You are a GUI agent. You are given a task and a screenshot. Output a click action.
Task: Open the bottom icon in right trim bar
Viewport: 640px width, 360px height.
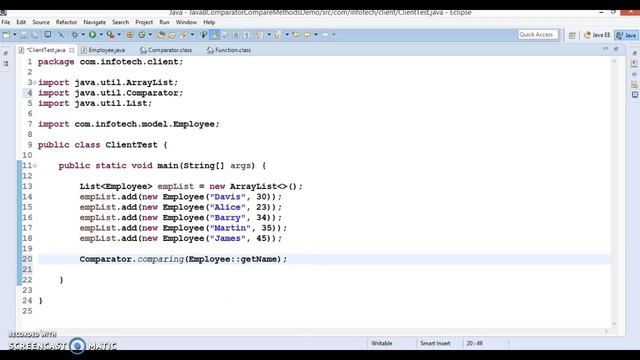pyautogui.click(x=634, y=95)
